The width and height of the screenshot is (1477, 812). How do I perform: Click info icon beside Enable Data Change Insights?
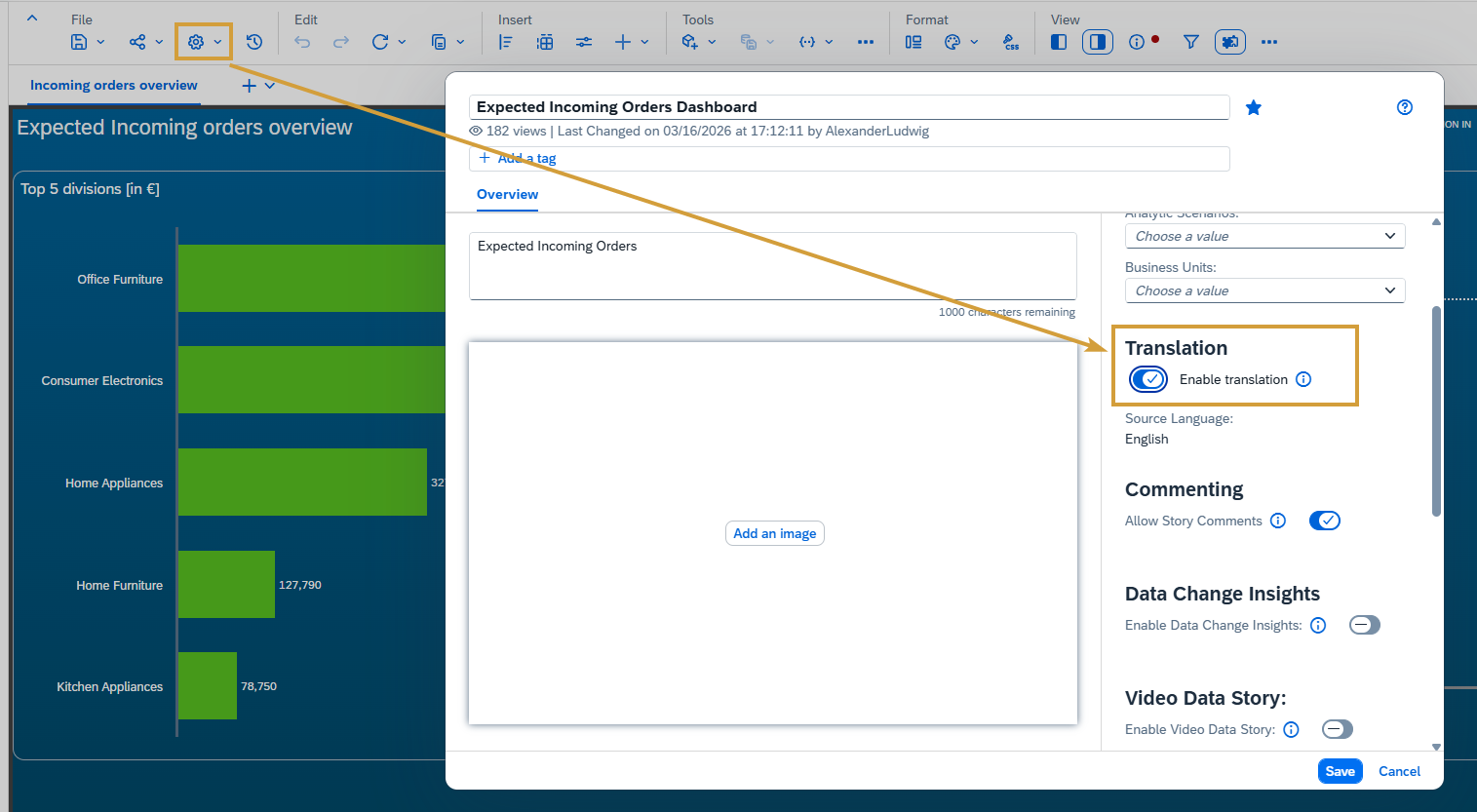pos(1318,625)
